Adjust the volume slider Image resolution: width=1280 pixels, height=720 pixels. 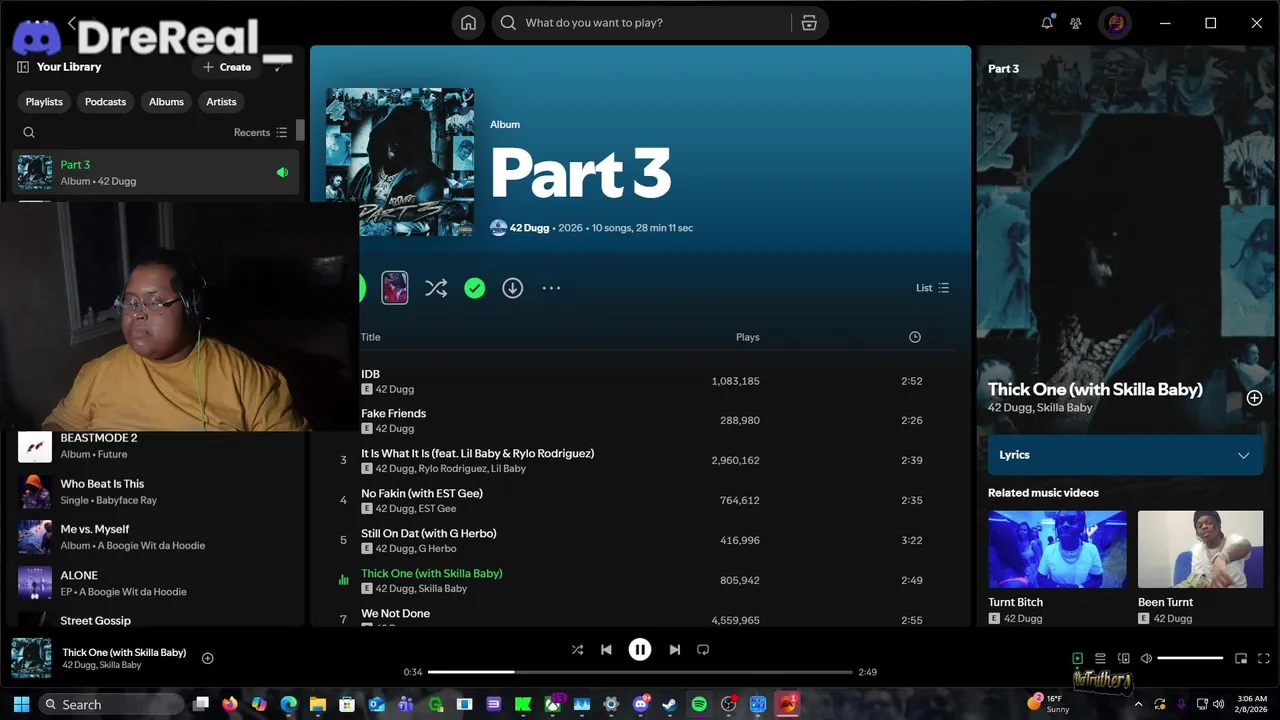(1190, 658)
